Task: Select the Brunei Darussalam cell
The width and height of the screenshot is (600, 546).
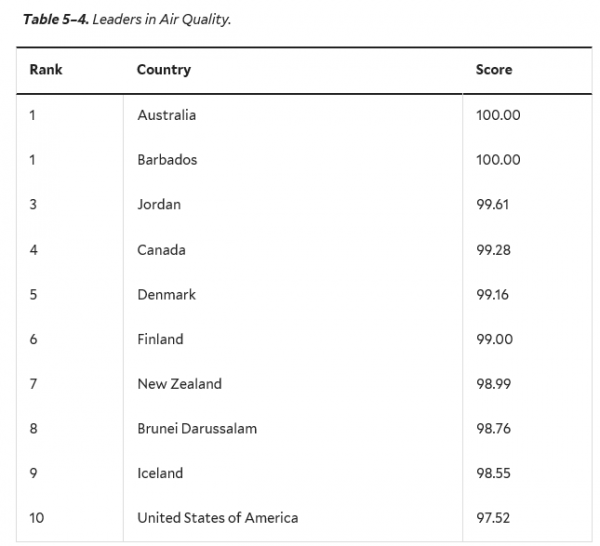Action: (x=197, y=428)
